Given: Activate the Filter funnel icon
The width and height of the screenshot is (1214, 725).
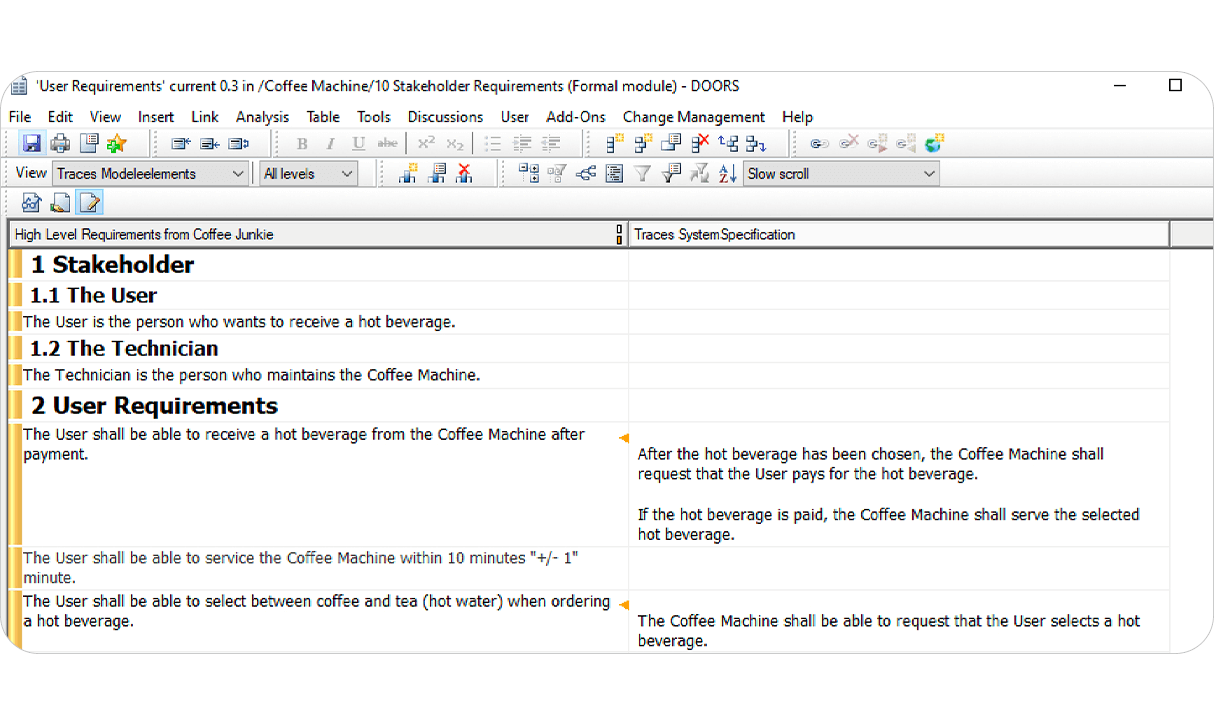Looking at the screenshot, I should pos(642,173).
